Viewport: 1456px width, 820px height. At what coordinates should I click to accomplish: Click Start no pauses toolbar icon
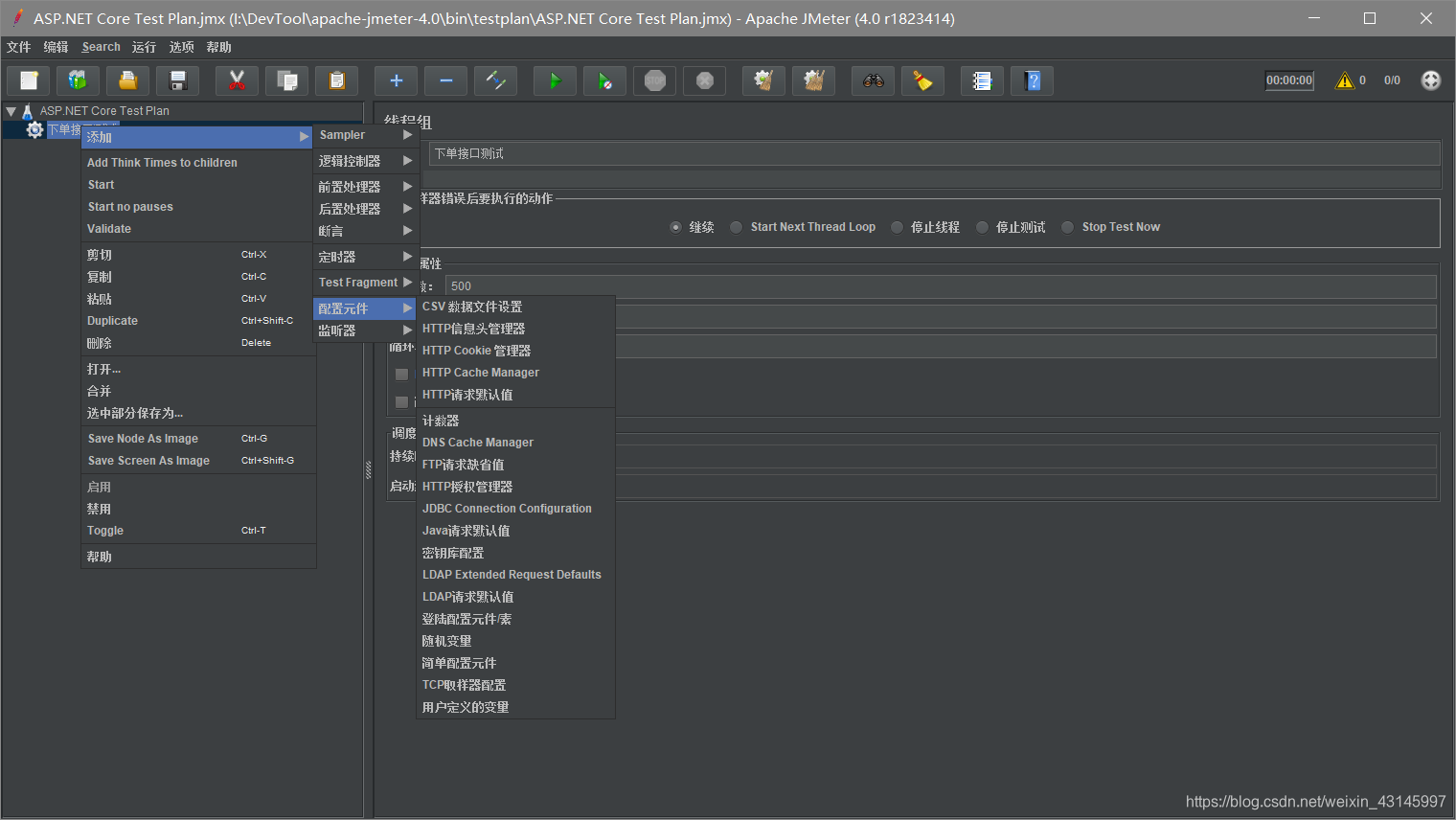pos(605,80)
